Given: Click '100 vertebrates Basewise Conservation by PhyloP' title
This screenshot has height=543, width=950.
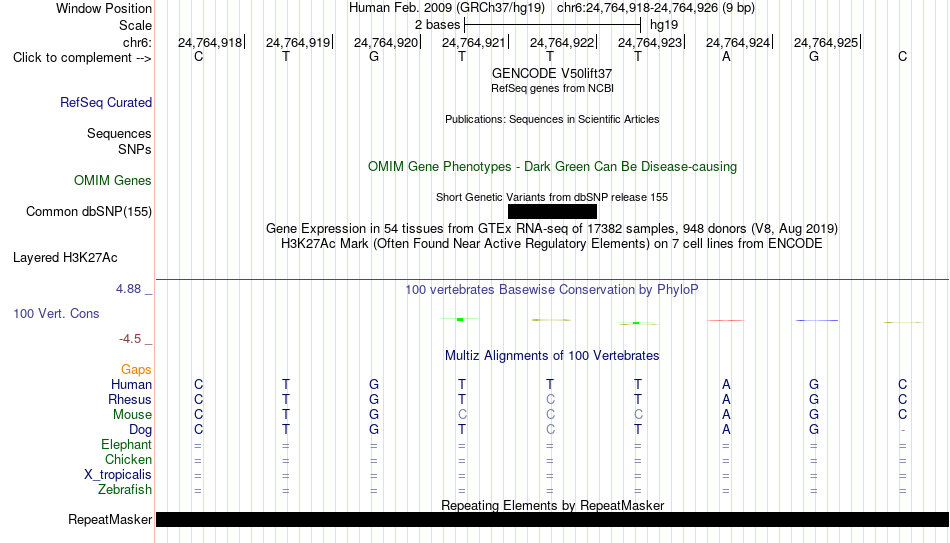Looking at the screenshot, I should point(552,290).
